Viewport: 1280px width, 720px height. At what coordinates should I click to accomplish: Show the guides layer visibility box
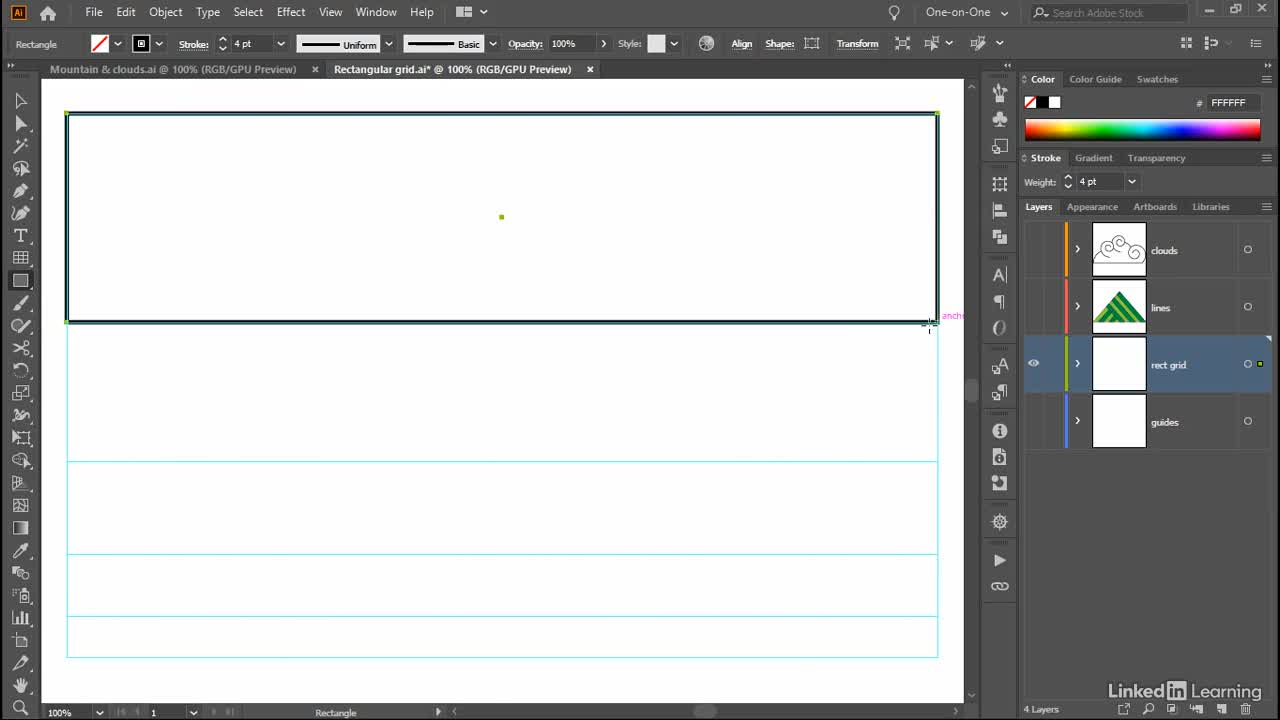(x=1033, y=421)
